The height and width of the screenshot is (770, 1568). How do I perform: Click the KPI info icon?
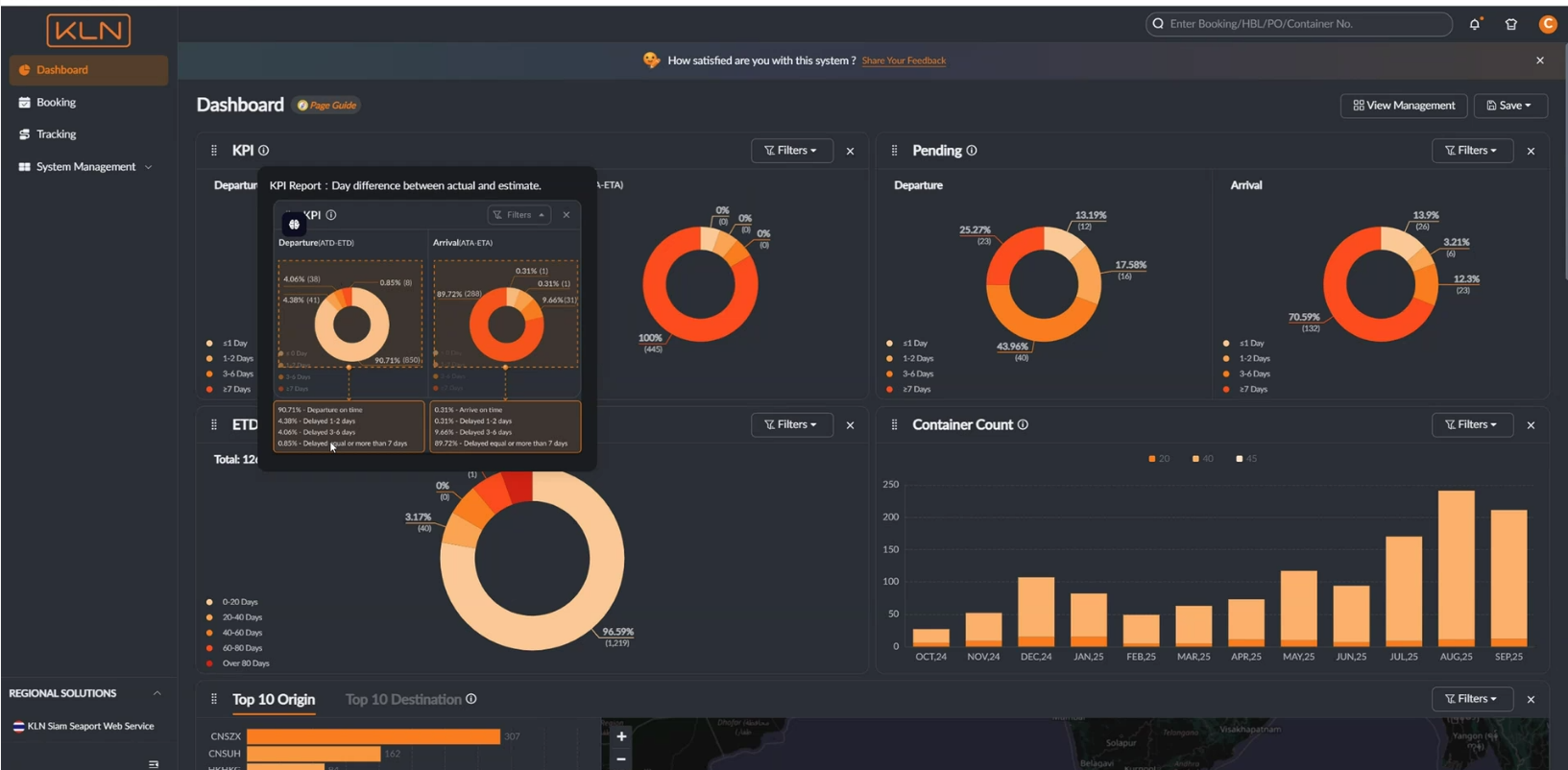click(264, 151)
